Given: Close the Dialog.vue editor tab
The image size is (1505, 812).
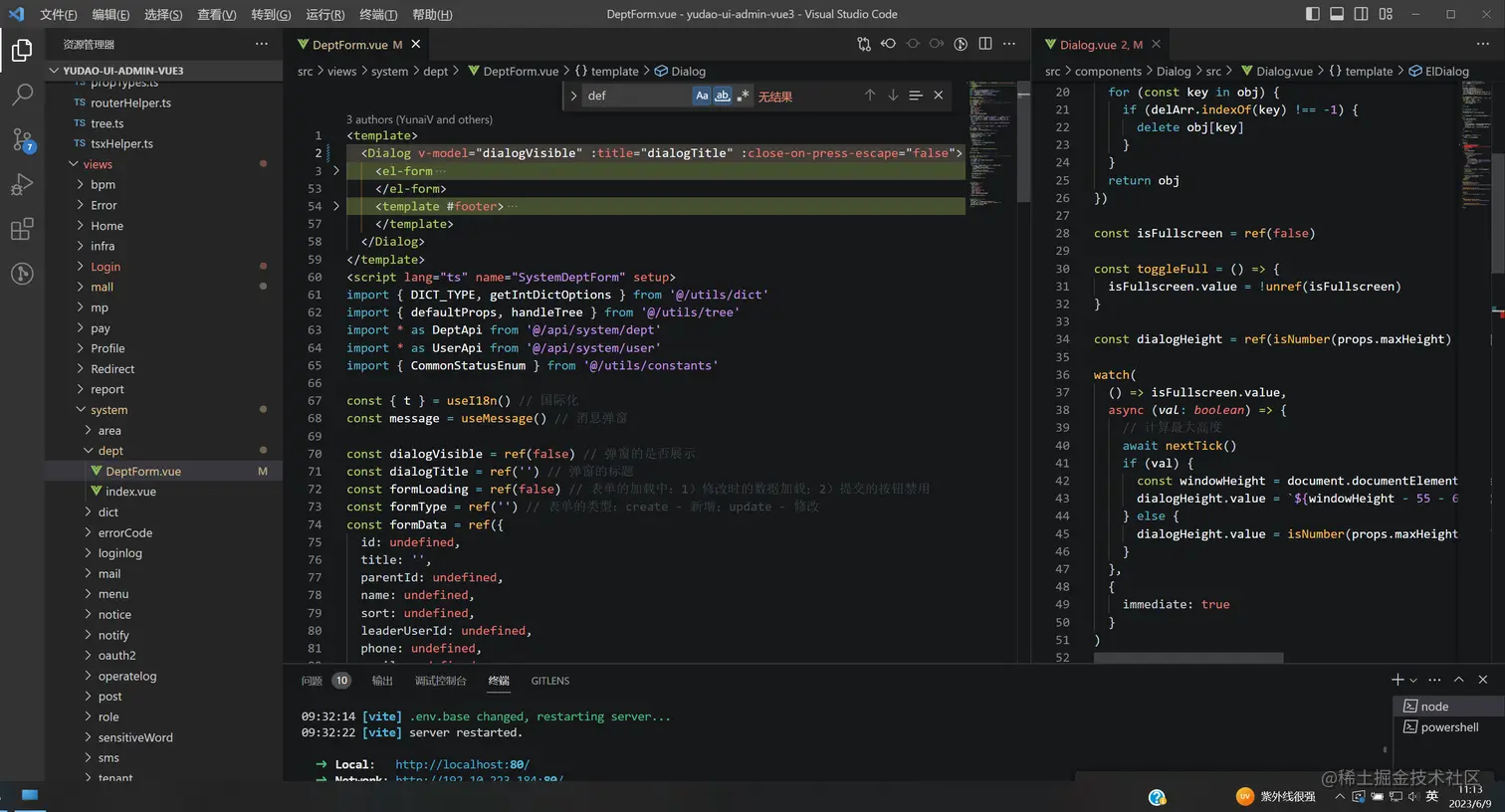Looking at the screenshot, I should [x=1156, y=44].
